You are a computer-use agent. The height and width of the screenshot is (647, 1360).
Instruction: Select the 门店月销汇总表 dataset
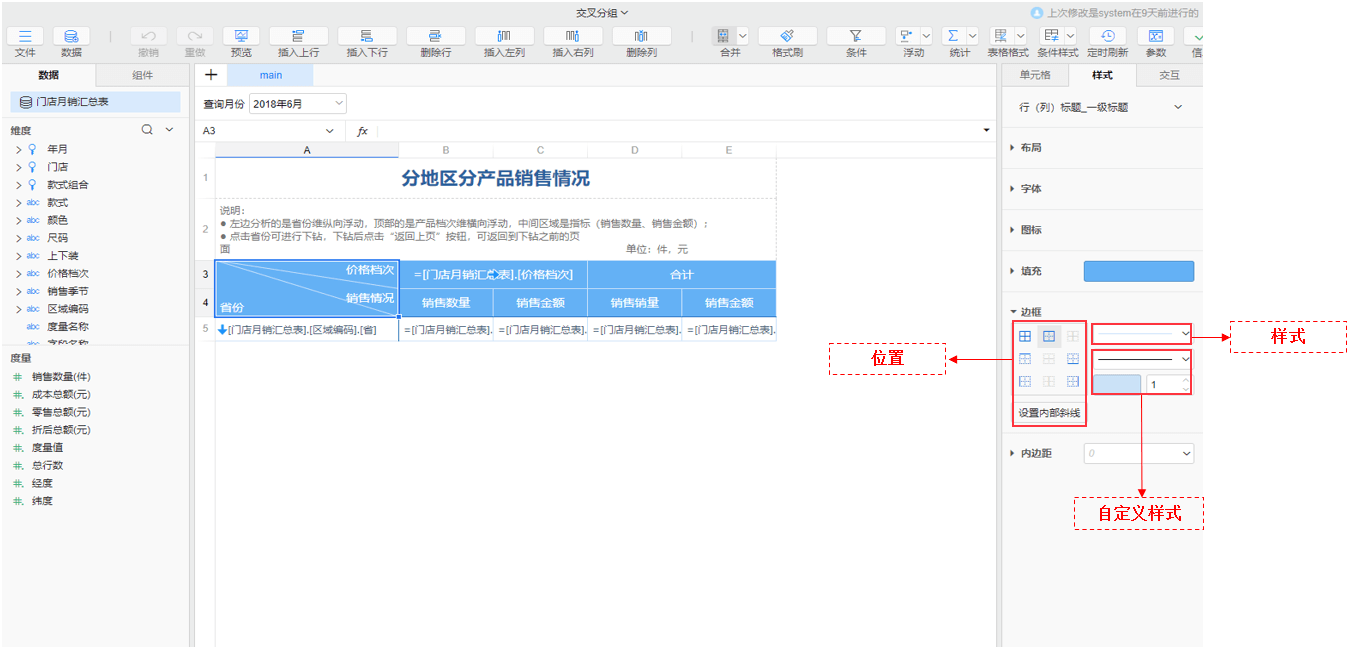[x=95, y=102]
